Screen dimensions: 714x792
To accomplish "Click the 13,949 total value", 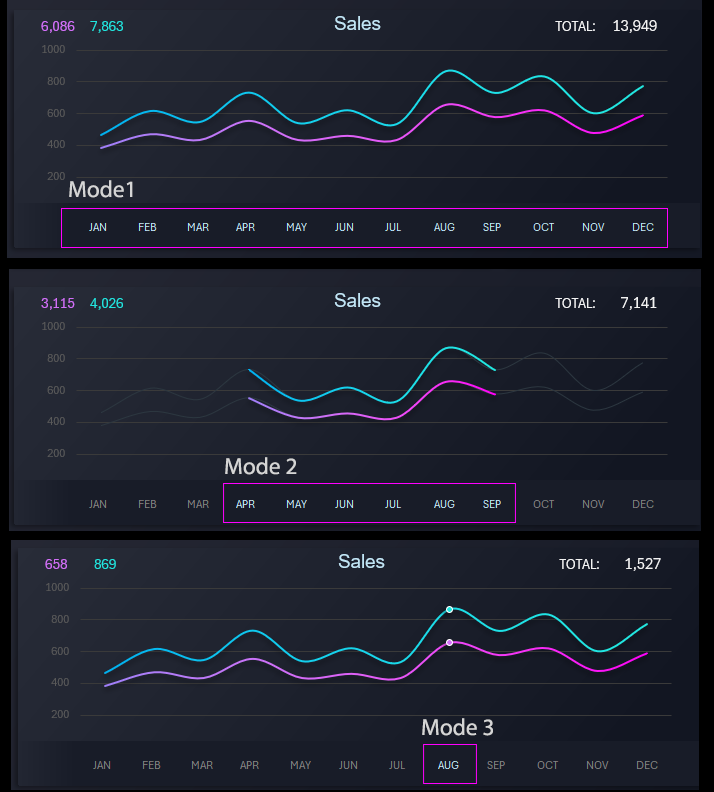I will (635, 26).
